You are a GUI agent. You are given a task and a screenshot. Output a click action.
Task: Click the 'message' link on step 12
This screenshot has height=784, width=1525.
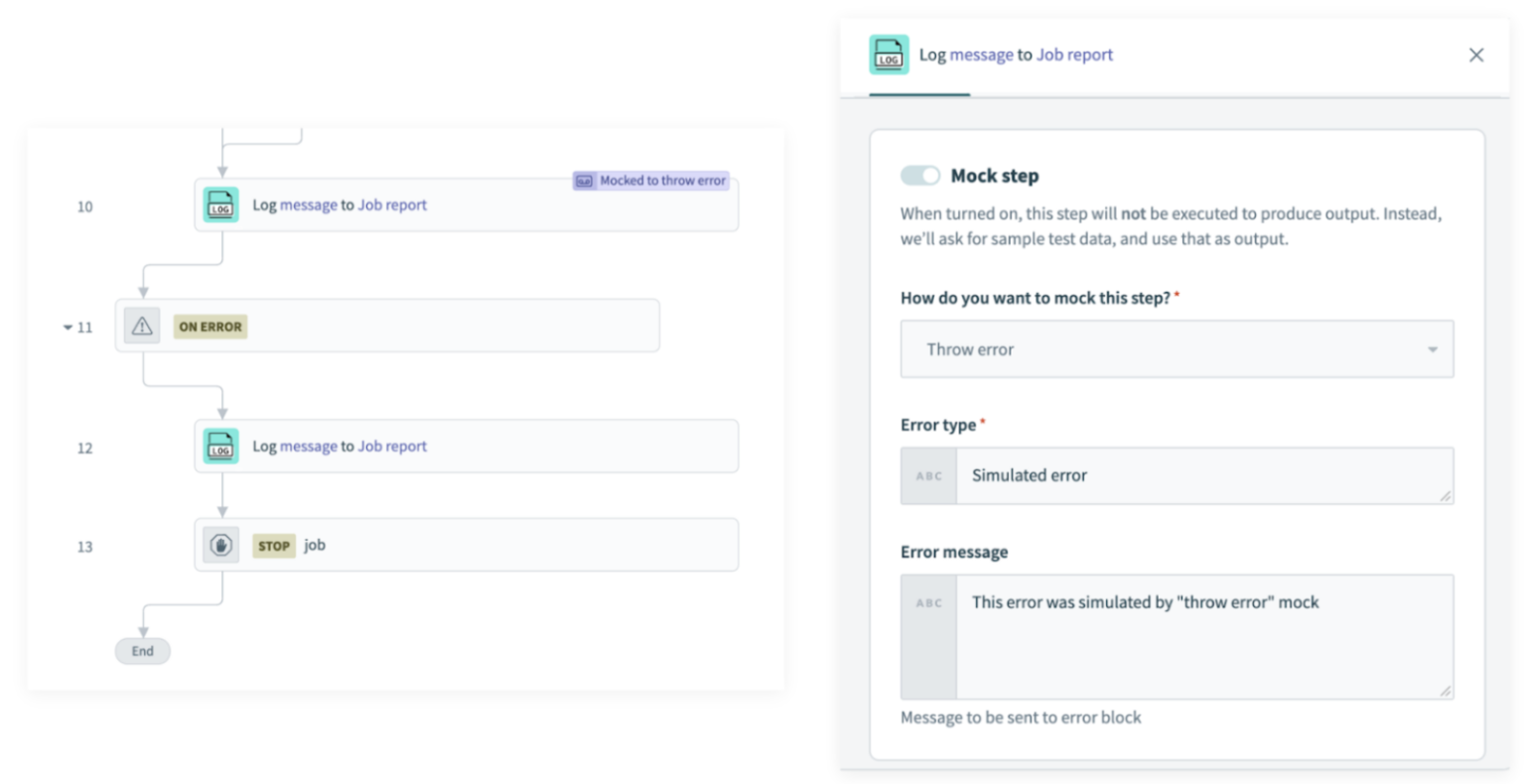(x=310, y=446)
